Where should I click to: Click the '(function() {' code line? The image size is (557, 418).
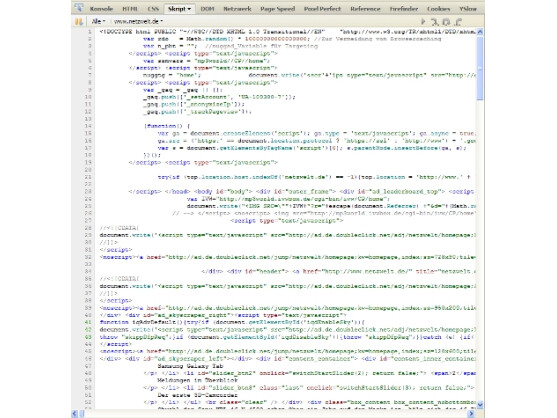(167, 126)
